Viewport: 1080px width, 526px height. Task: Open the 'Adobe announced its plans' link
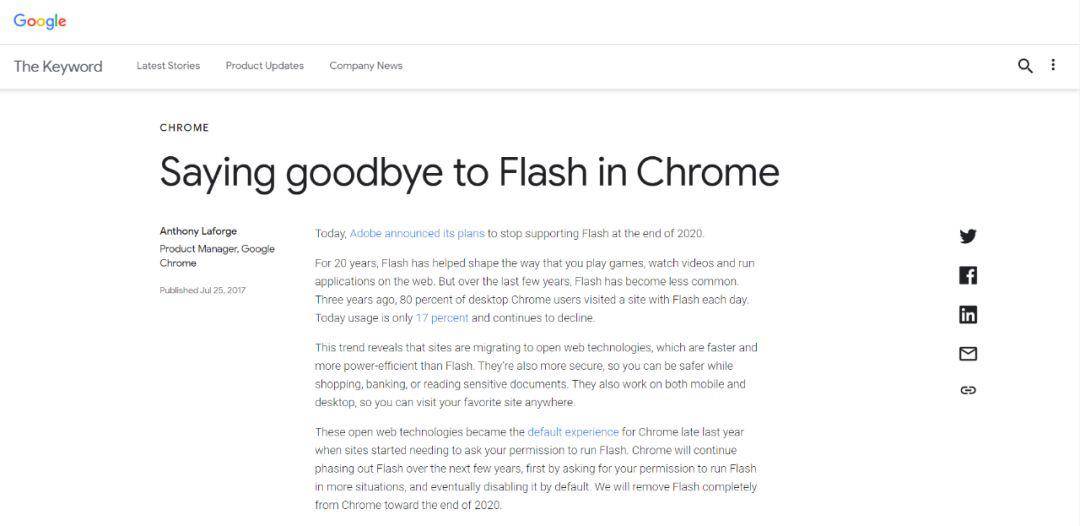(x=417, y=233)
